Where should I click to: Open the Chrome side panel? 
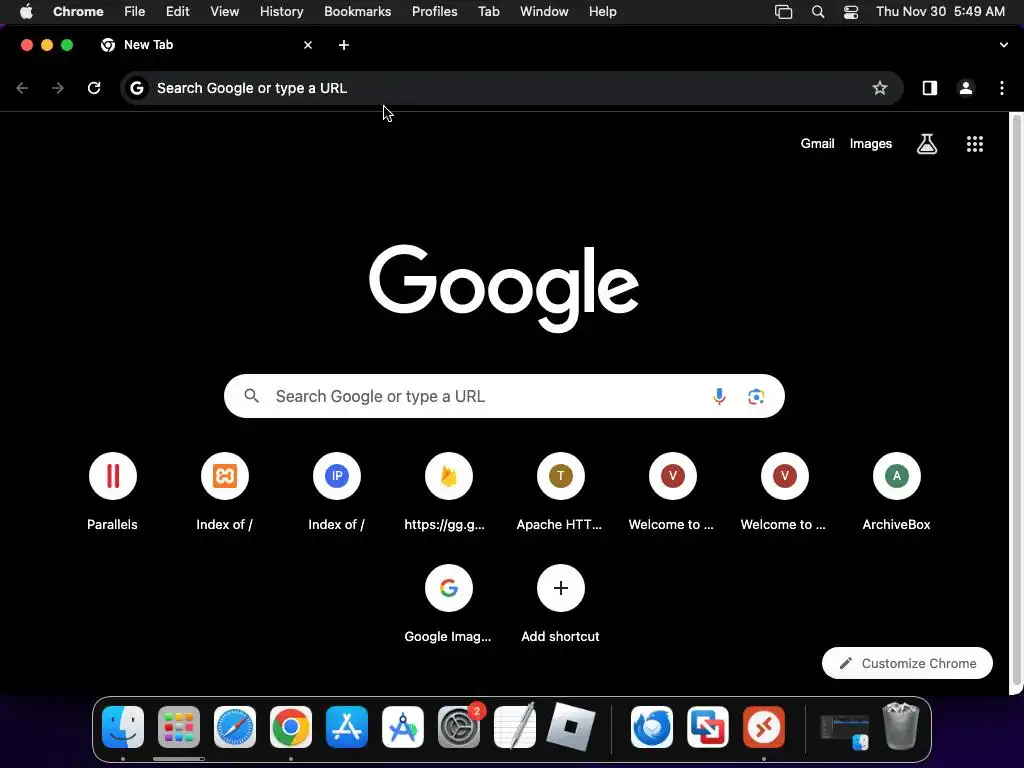coord(929,88)
